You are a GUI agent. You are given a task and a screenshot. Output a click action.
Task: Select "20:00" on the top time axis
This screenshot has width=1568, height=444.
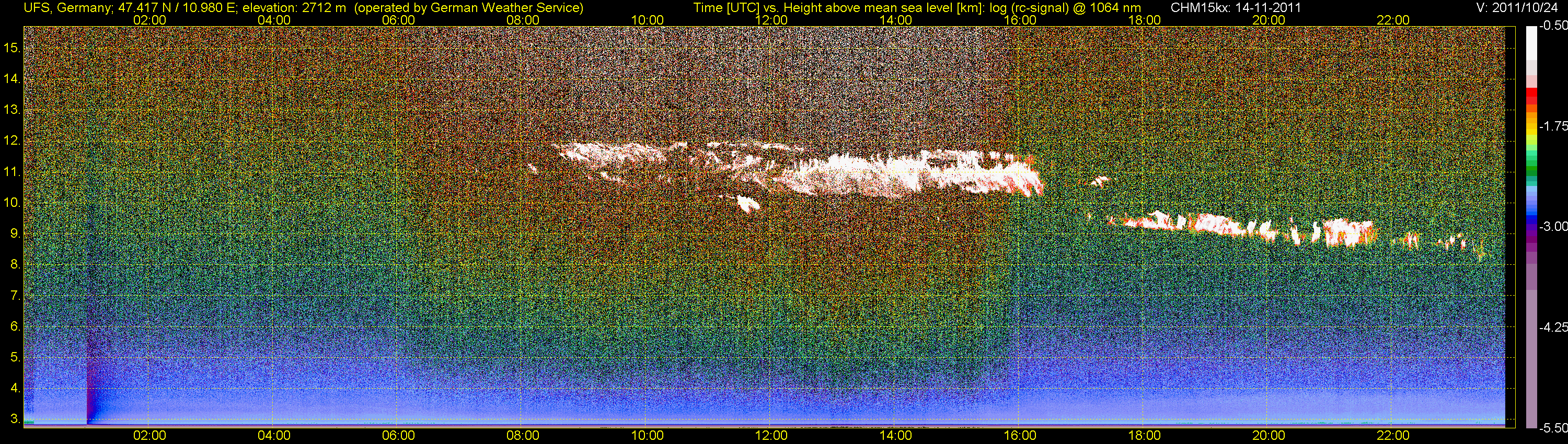(1269, 20)
